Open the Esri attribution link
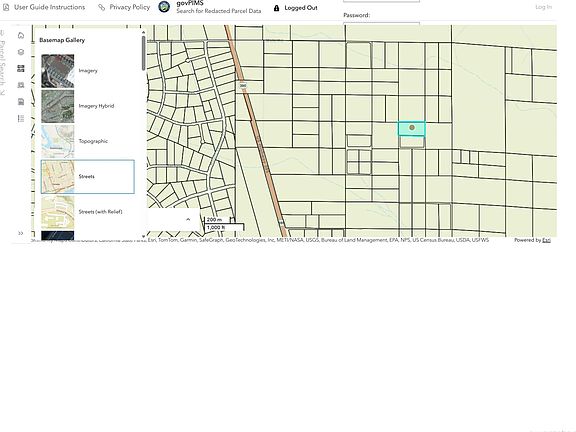The image size is (576, 432). pos(546,240)
